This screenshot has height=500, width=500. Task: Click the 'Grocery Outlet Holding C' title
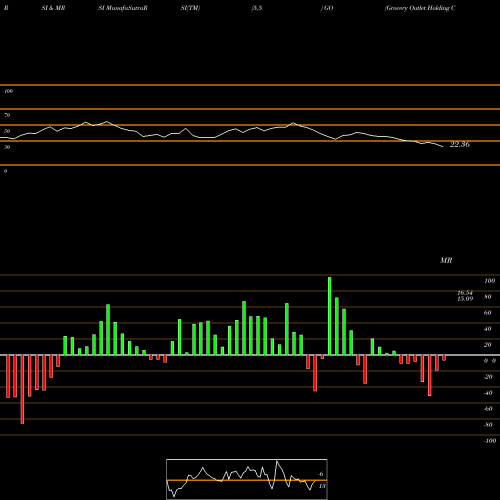point(420,8)
